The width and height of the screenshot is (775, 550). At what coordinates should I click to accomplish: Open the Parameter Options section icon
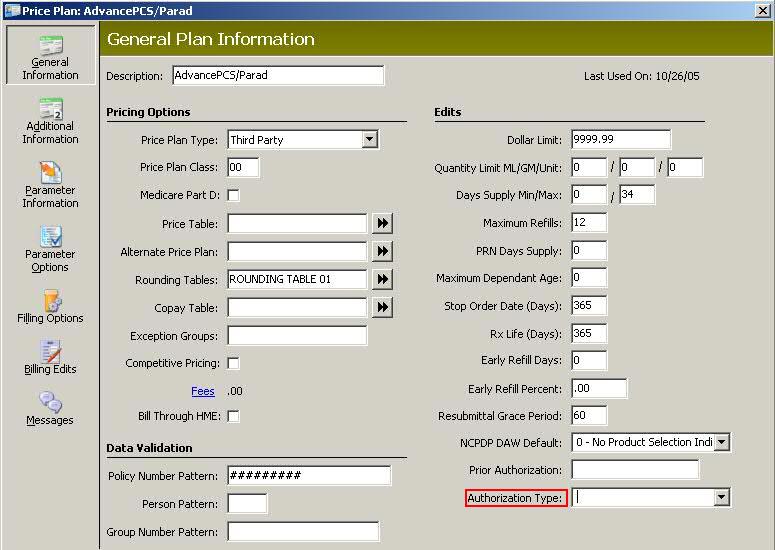coord(51,237)
